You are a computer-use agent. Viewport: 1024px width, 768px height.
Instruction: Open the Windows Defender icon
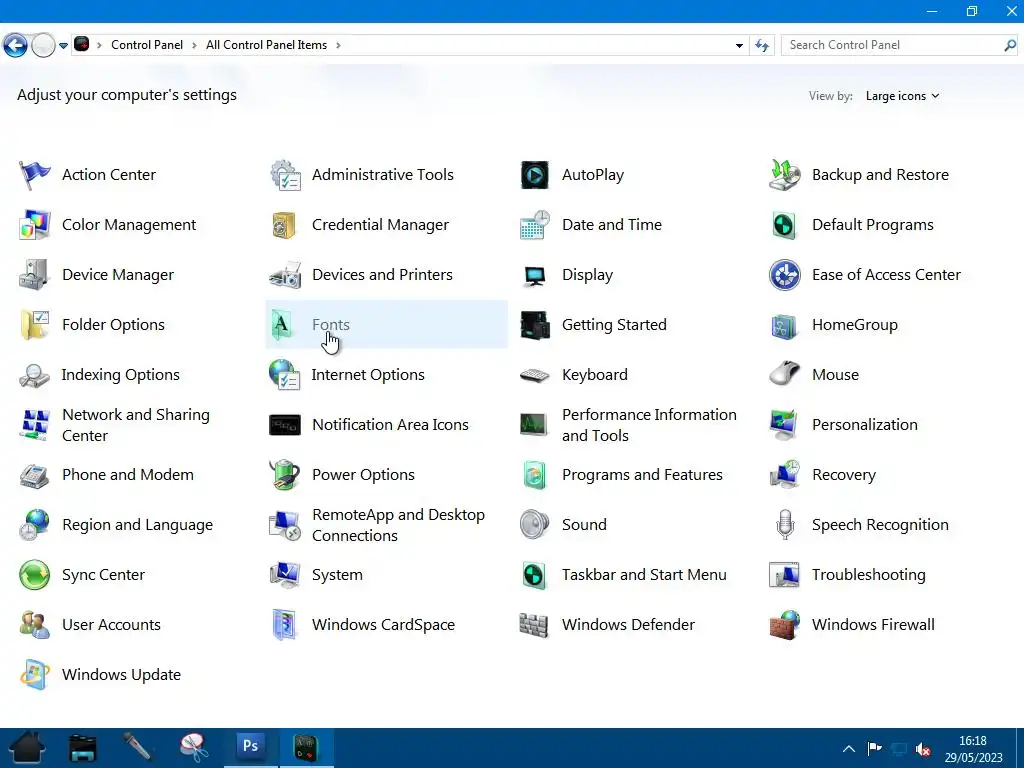coord(534,625)
